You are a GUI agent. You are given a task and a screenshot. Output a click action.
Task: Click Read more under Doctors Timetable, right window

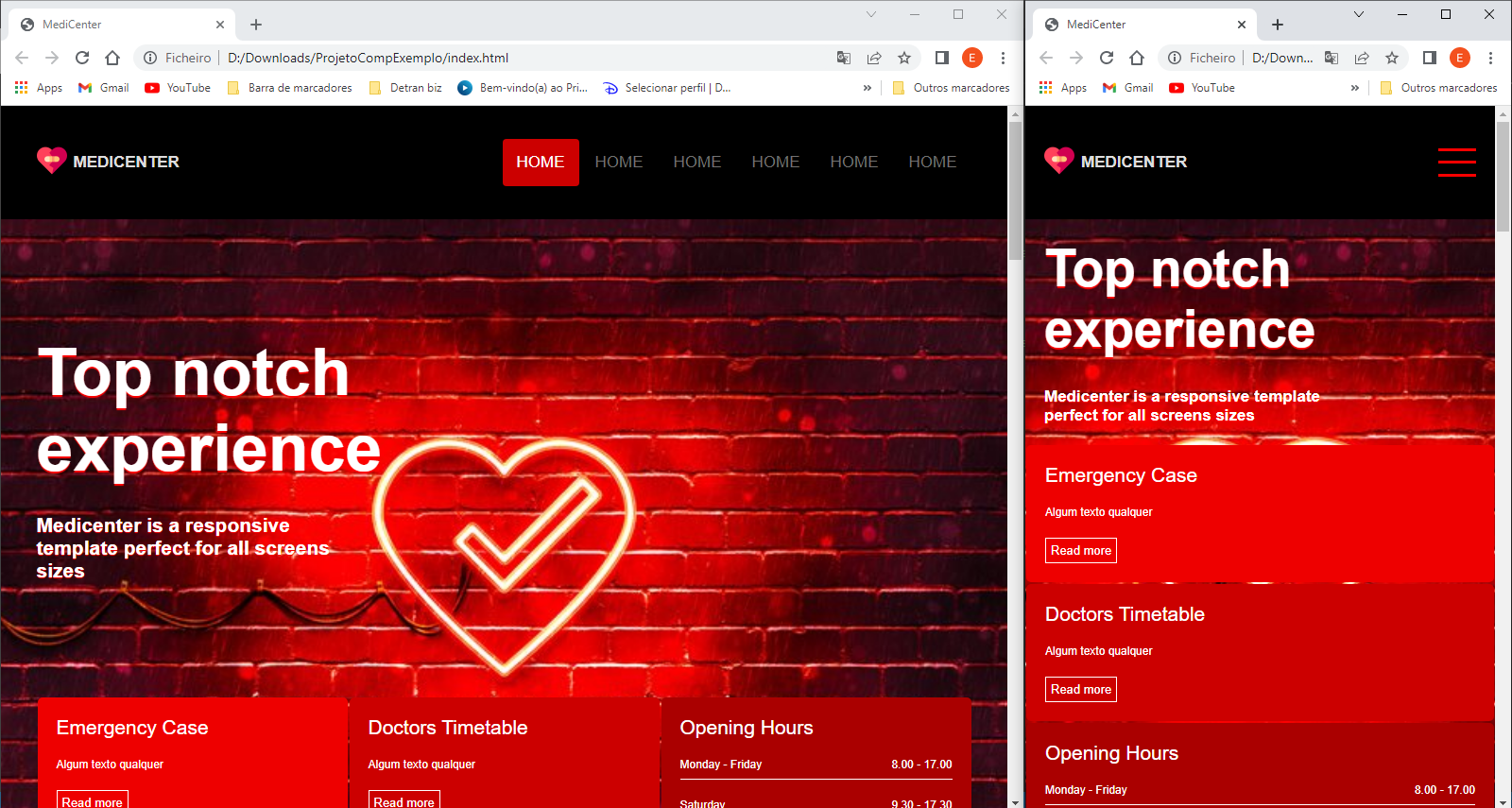(1081, 690)
